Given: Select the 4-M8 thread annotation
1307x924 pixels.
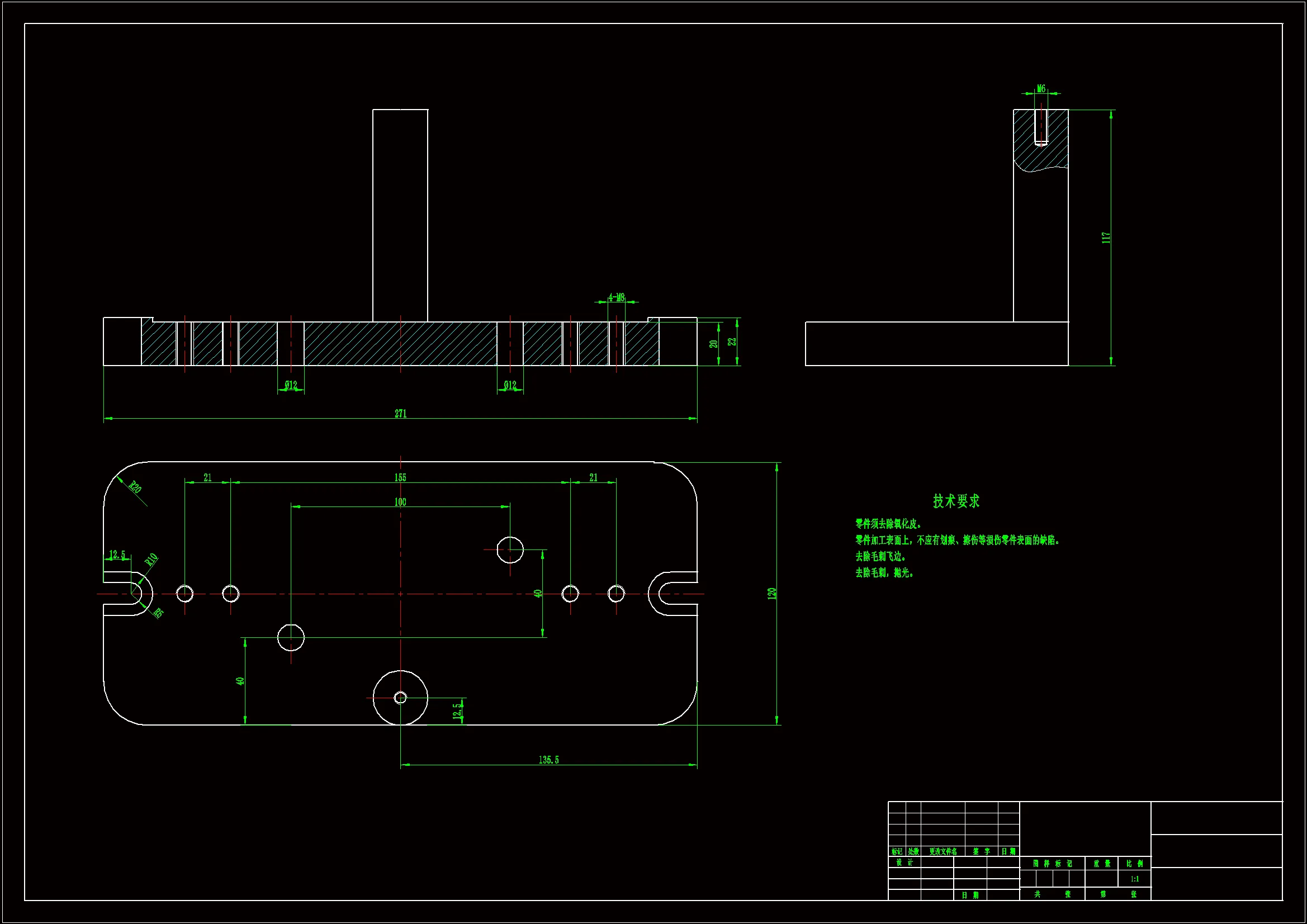Looking at the screenshot, I should pos(616,297).
